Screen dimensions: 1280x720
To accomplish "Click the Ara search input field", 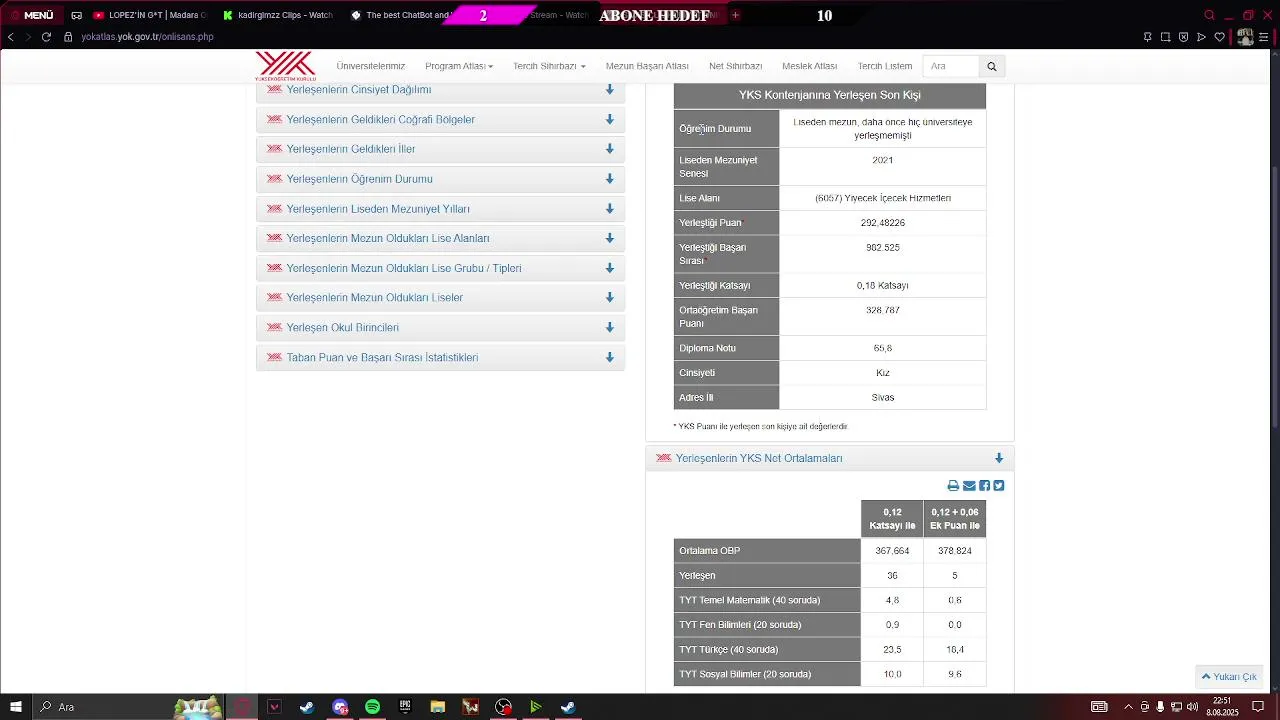I will click(951, 66).
